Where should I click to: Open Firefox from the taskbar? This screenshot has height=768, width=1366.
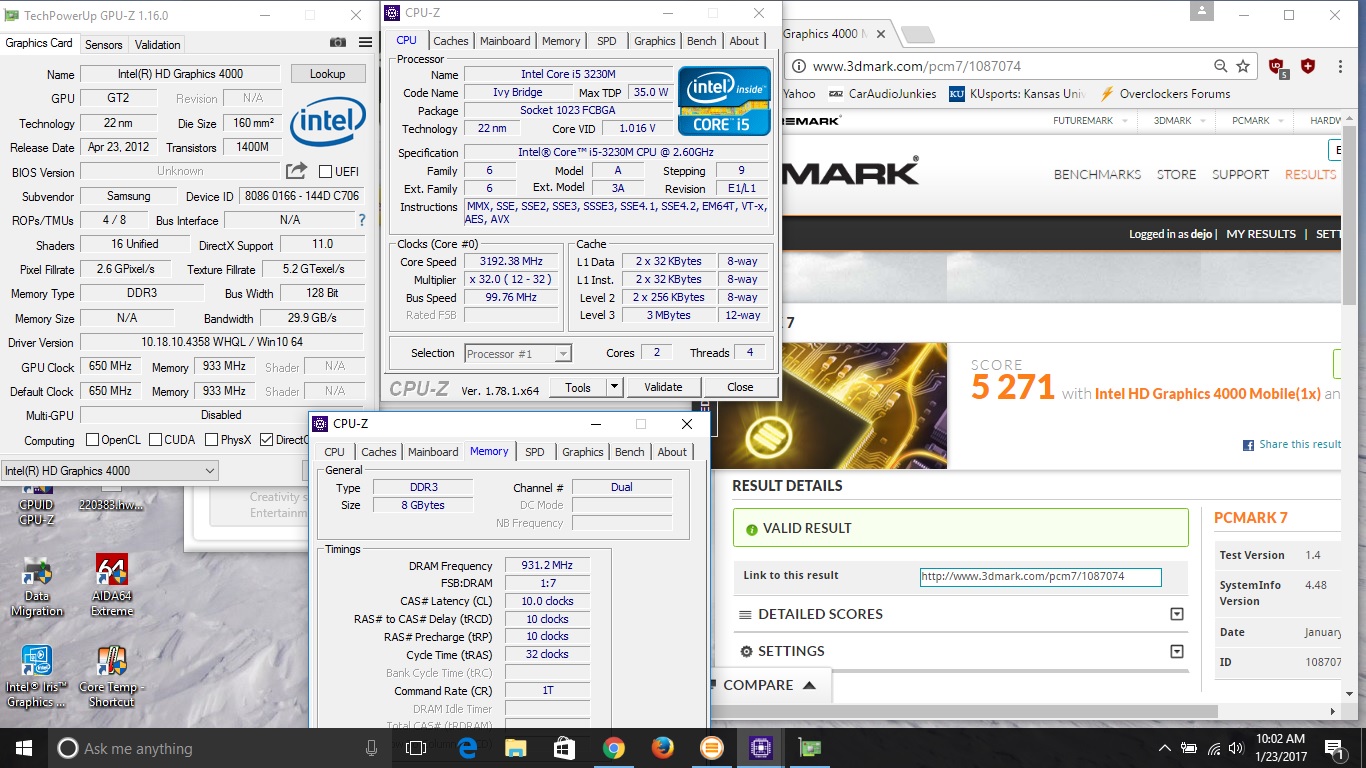[662, 748]
